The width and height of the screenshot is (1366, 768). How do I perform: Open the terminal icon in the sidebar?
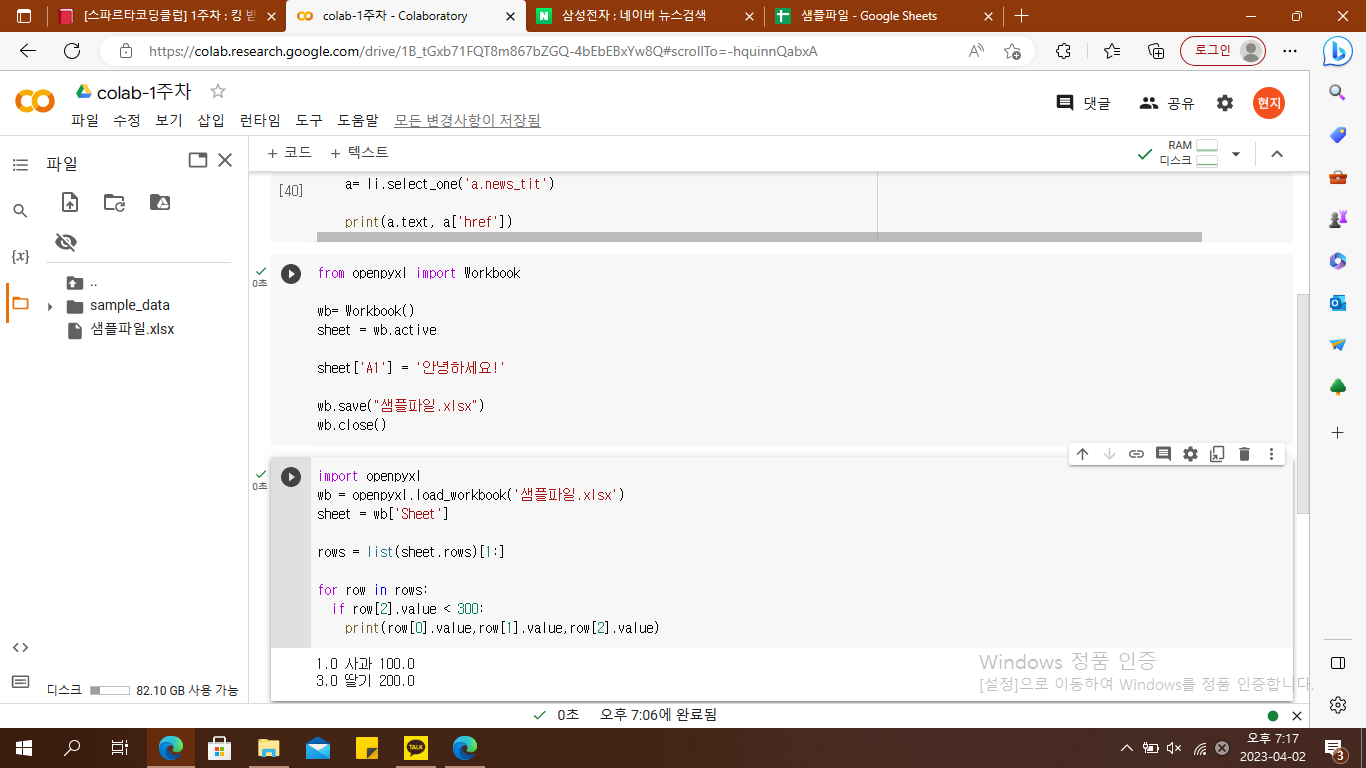(x=20, y=682)
